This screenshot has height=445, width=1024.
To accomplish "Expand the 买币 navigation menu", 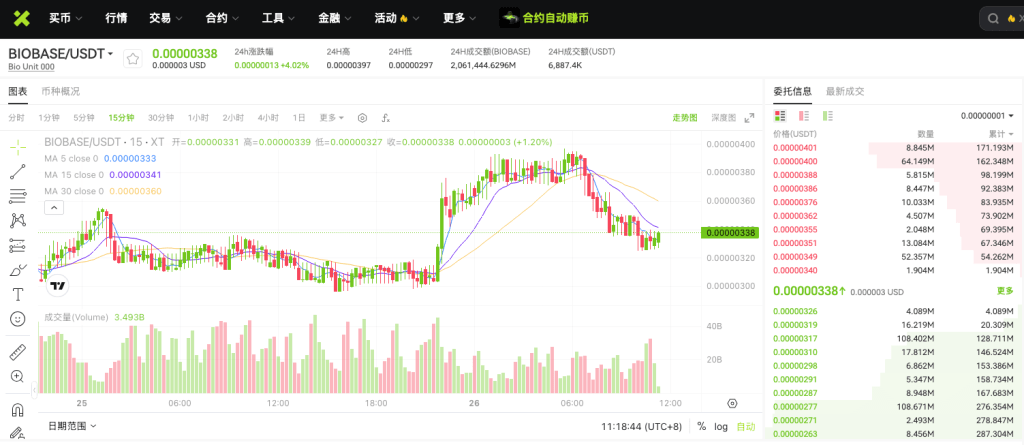I will click(x=65, y=18).
